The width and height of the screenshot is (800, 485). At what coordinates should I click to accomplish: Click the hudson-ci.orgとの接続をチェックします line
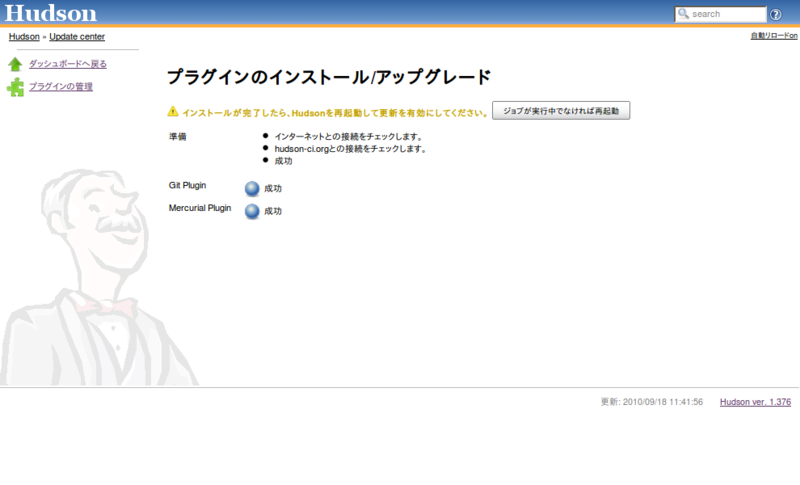tap(351, 149)
